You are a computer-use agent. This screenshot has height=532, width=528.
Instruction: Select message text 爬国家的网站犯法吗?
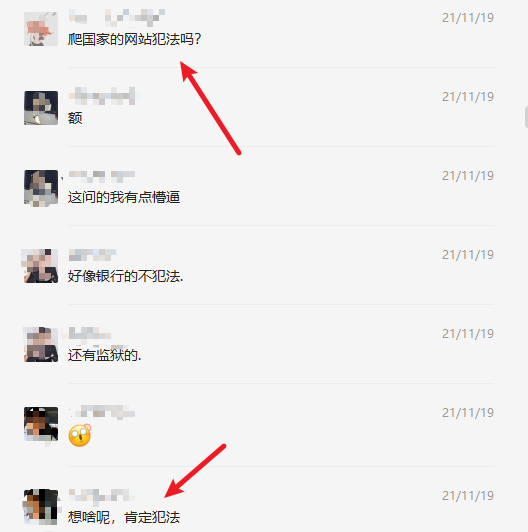(134, 39)
